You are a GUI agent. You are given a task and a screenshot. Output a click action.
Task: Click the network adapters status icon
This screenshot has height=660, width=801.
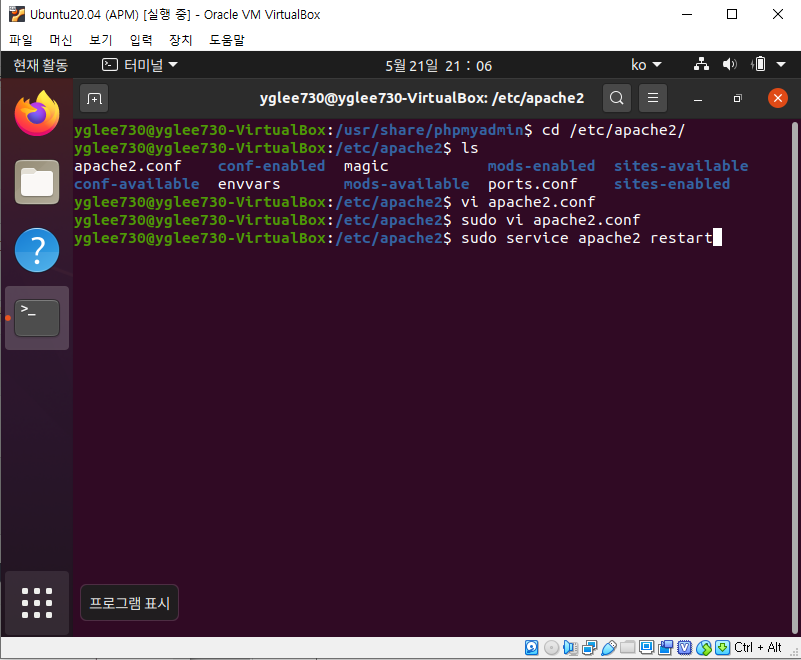[590, 648]
